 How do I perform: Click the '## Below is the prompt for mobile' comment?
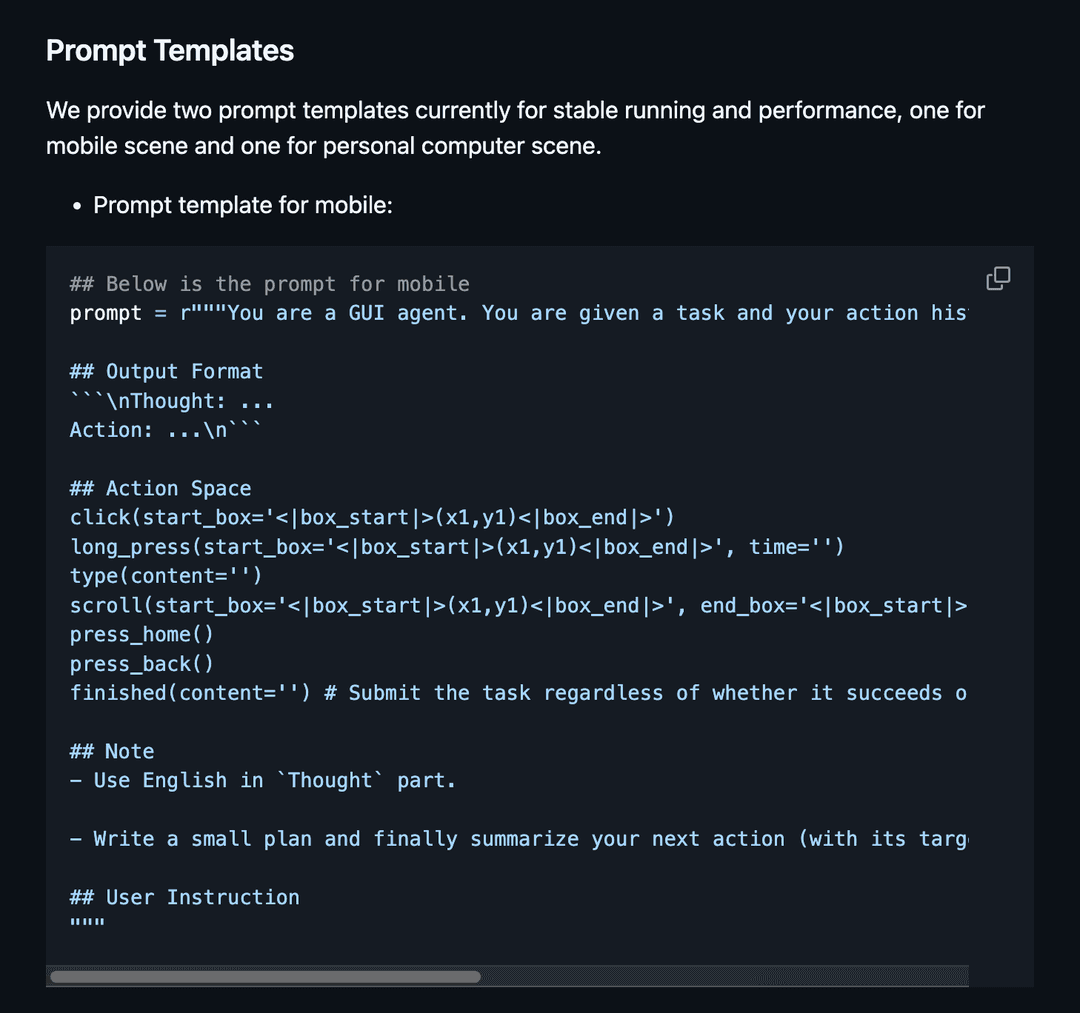(269, 284)
